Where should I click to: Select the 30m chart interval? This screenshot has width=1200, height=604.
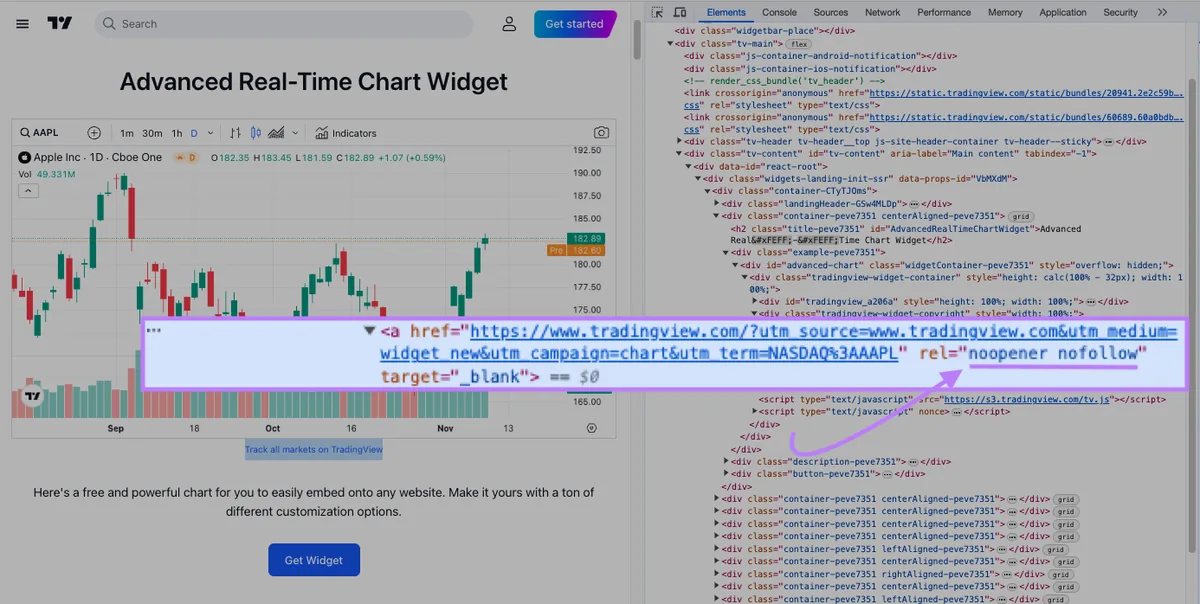152,133
